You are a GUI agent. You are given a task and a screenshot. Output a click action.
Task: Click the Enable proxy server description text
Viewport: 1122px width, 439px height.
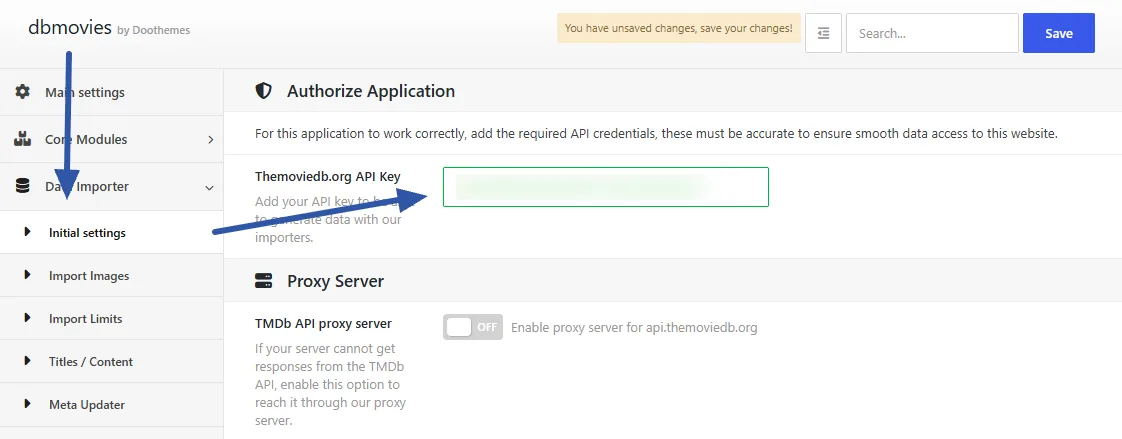point(634,327)
